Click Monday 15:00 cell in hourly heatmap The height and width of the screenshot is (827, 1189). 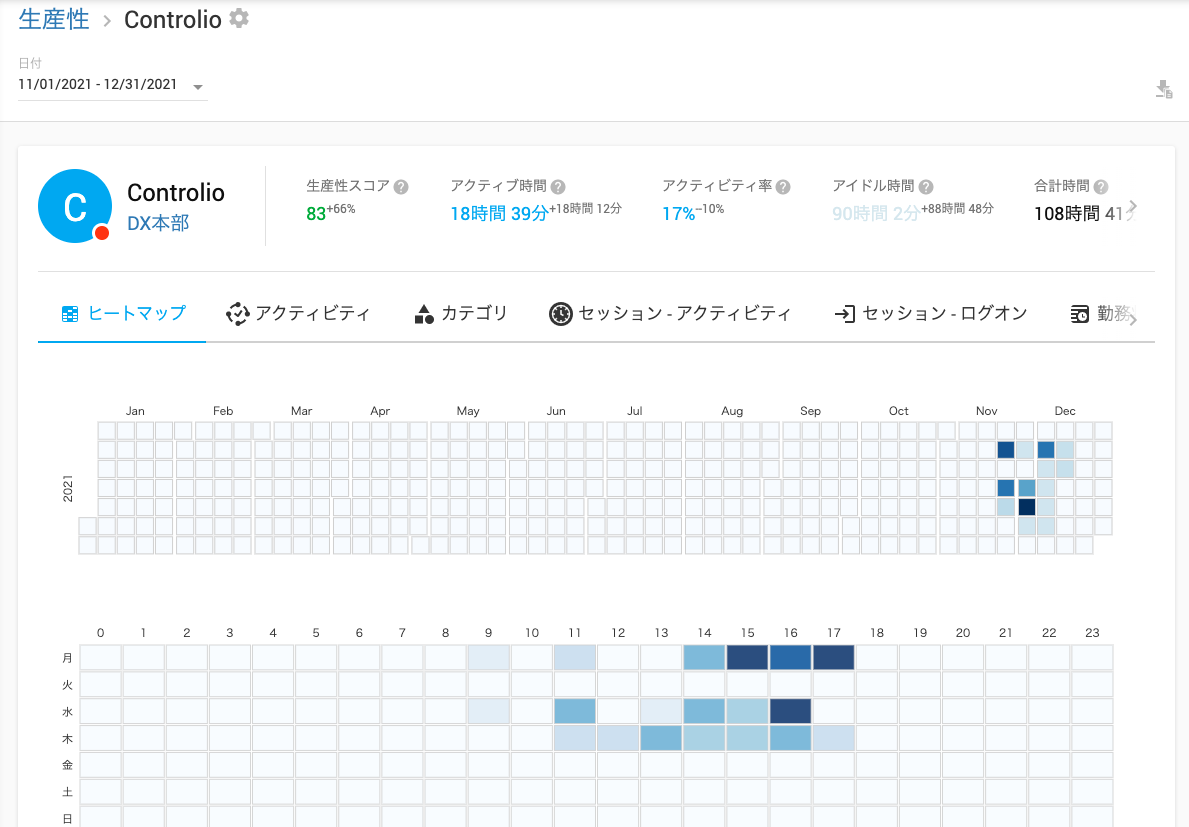(748, 657)
